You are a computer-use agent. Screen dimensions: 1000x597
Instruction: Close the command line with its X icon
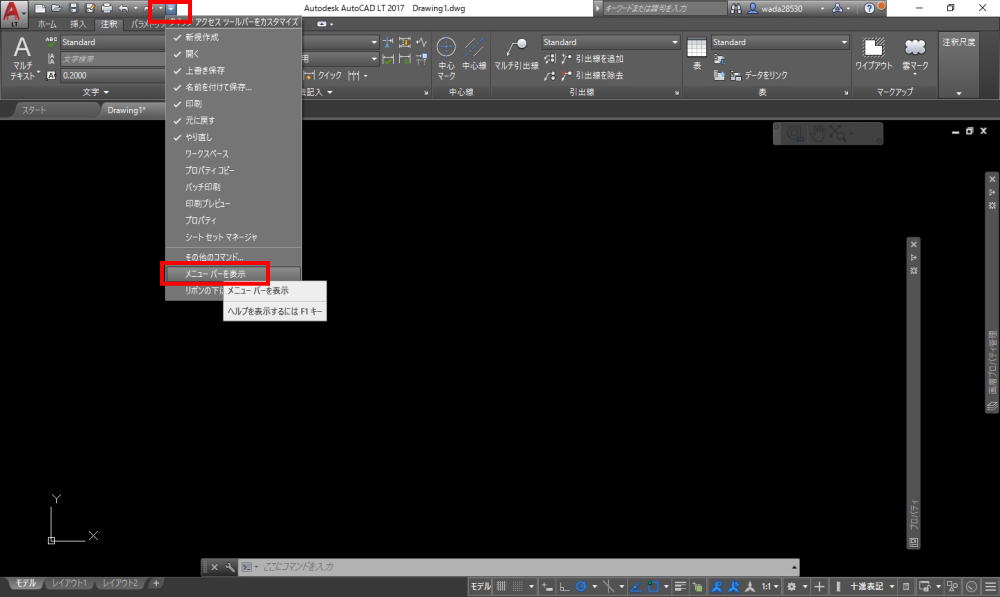click(x=215, y=566)
